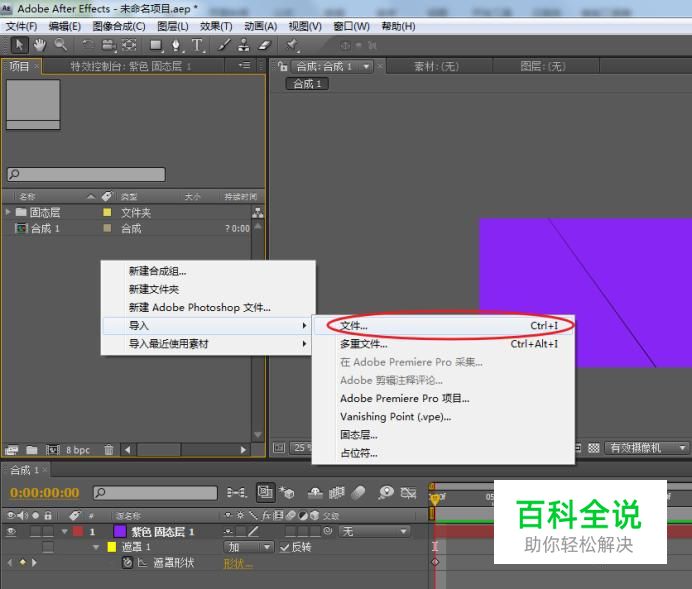Click the interpret footage icon in Project panel
Image resolution: width=692 pixels, height=589 pixels.
pyautogui.click(x=11, y=450)
